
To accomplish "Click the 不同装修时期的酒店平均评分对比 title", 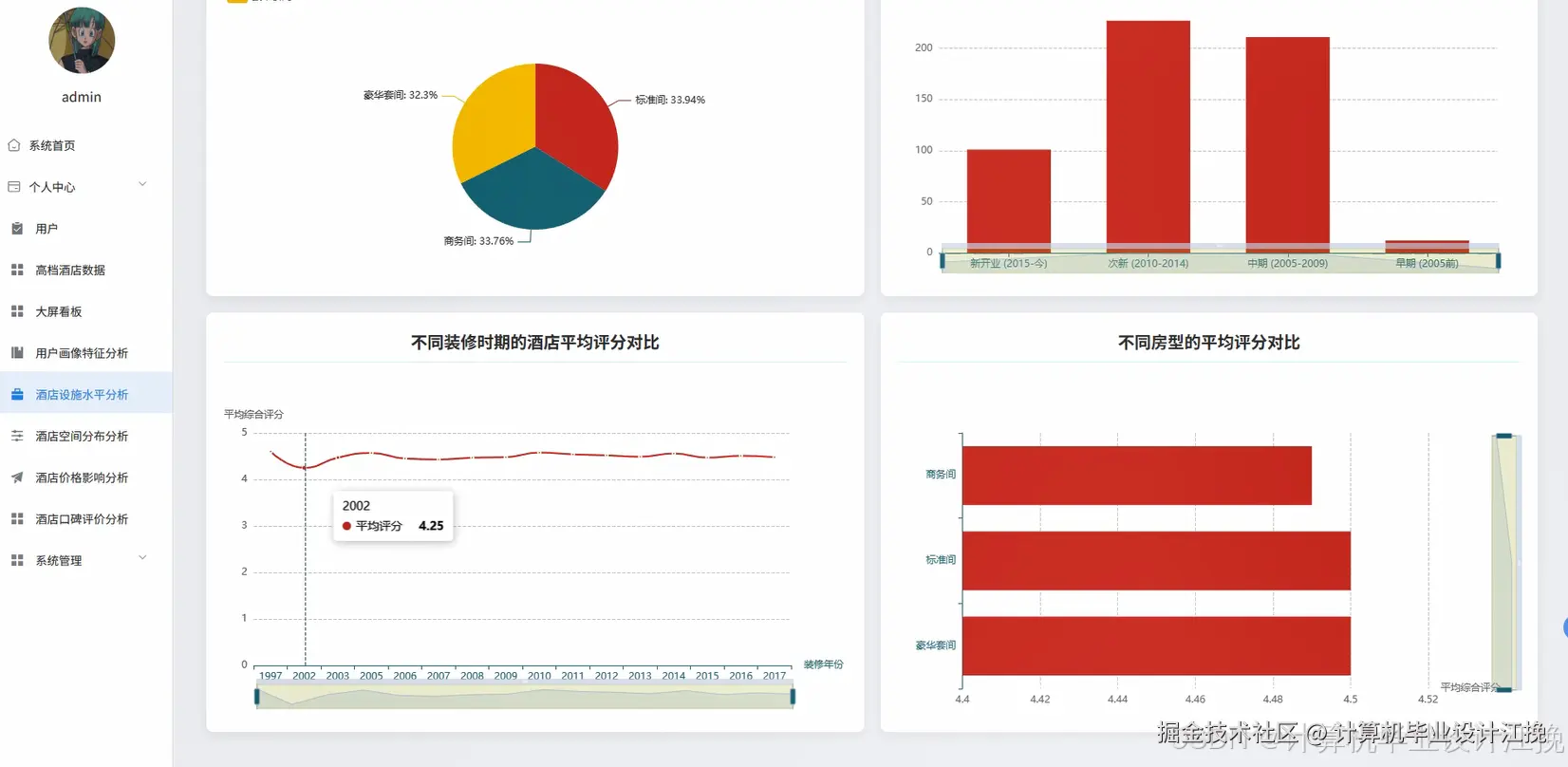I will [535, 343].
